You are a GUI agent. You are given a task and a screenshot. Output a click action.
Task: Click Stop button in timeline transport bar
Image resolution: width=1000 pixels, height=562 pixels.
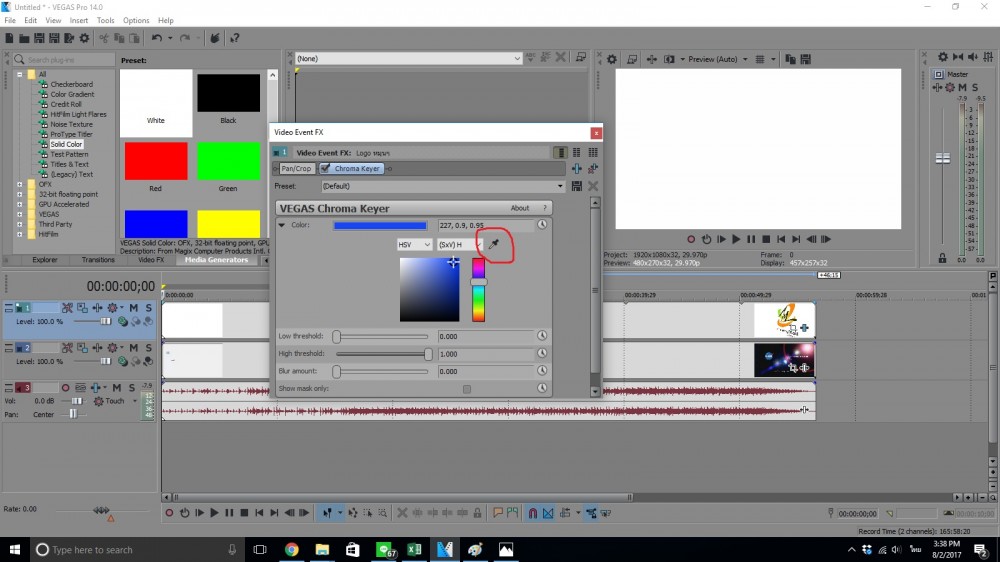244,513
